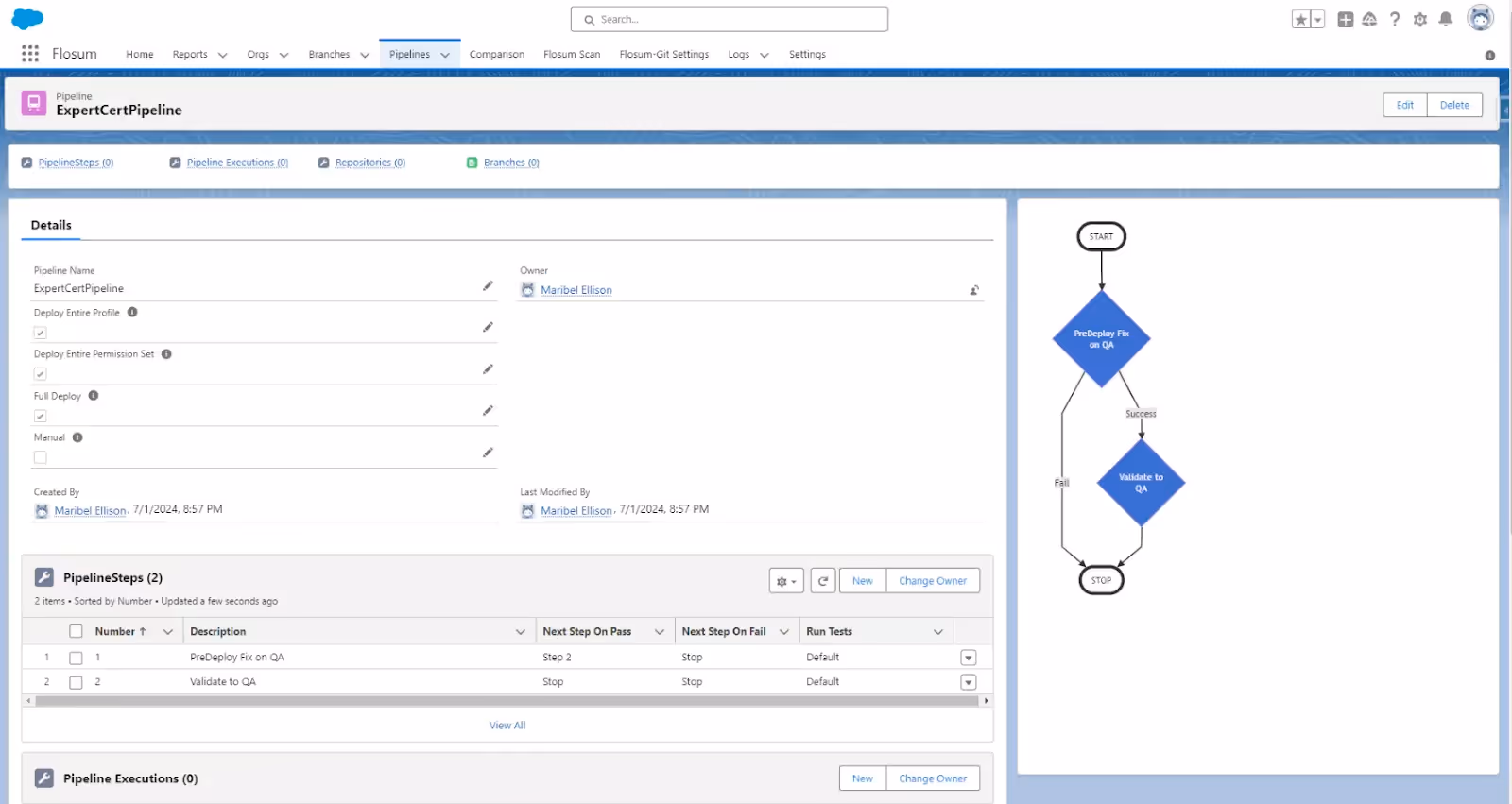Show info tooltip for Full Deploy
Screen dimensions: 1512x804
pos(94,396)
